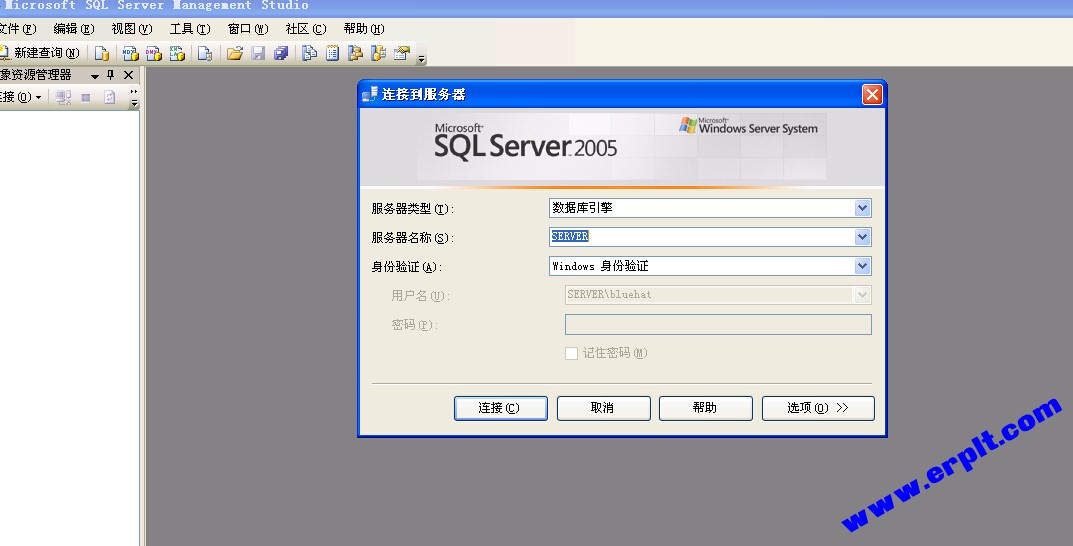Click the SQL Server Mobile Query icon
1073x546 pixels.
coord(205,53)
